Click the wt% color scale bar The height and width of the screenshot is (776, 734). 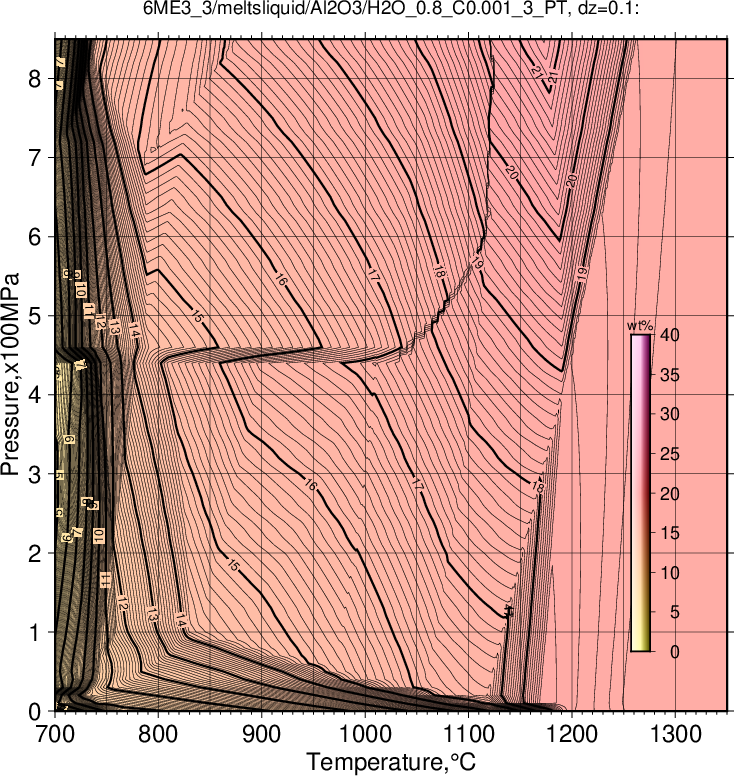click(640, 493)
